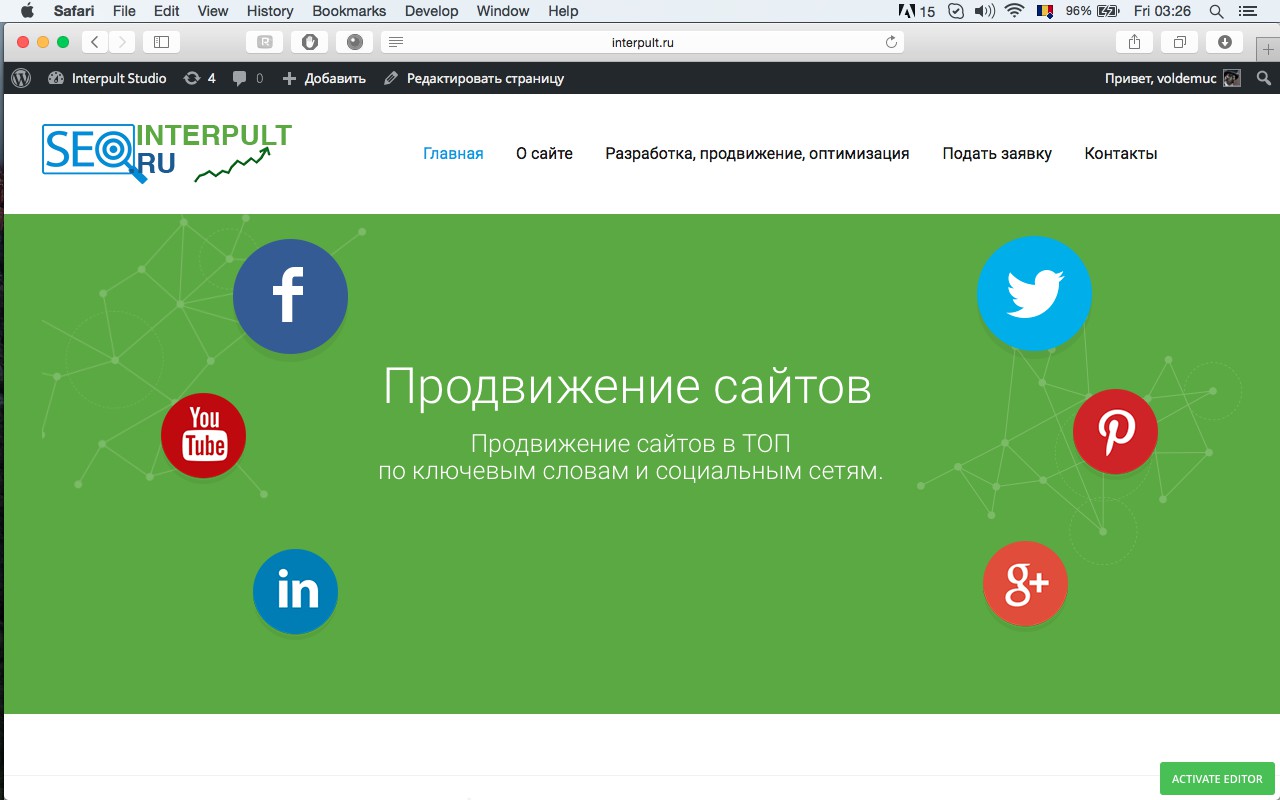Click the YouTube round icon
This screenshot has width=1280, height=800.
click(204, 435)
